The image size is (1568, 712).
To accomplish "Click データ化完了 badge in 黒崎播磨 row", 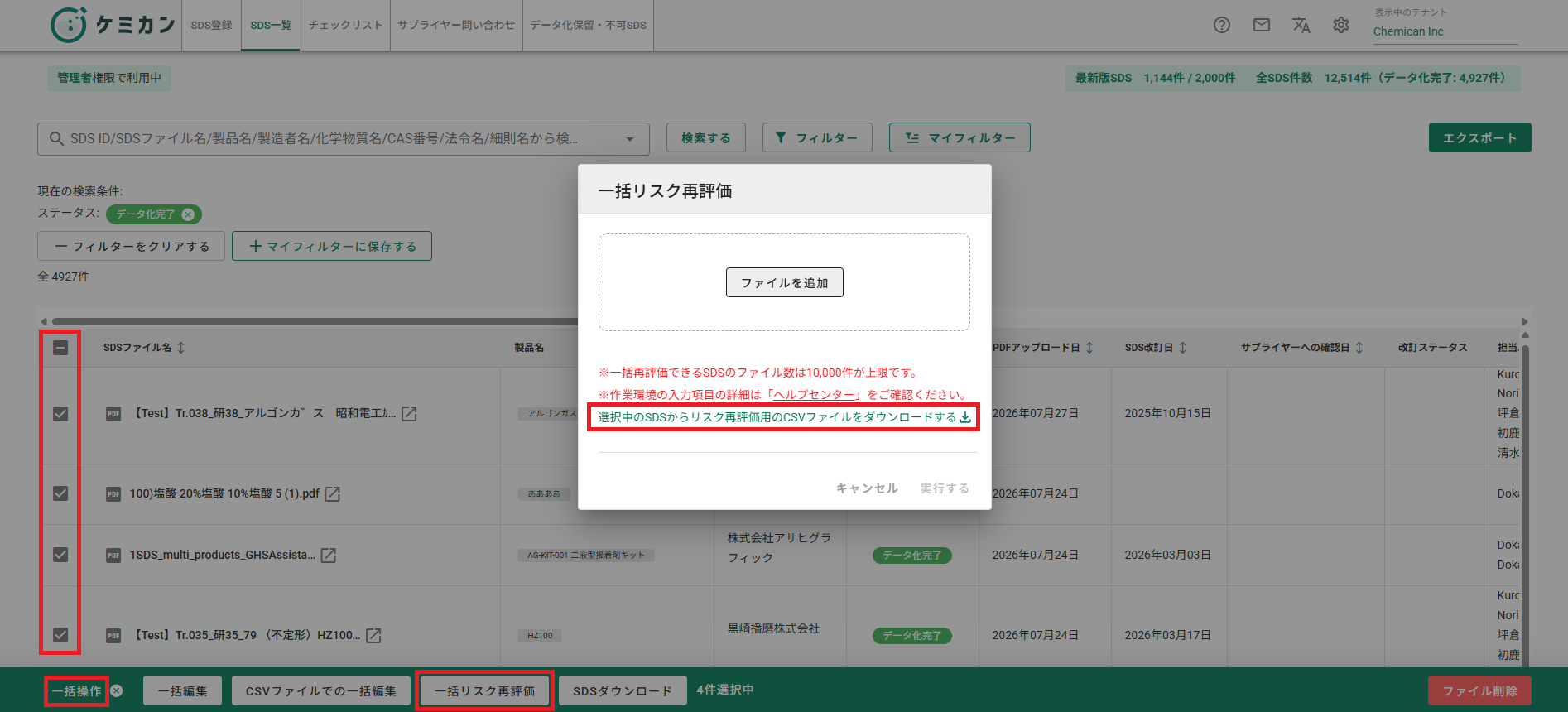I will (x=911, y=636).
